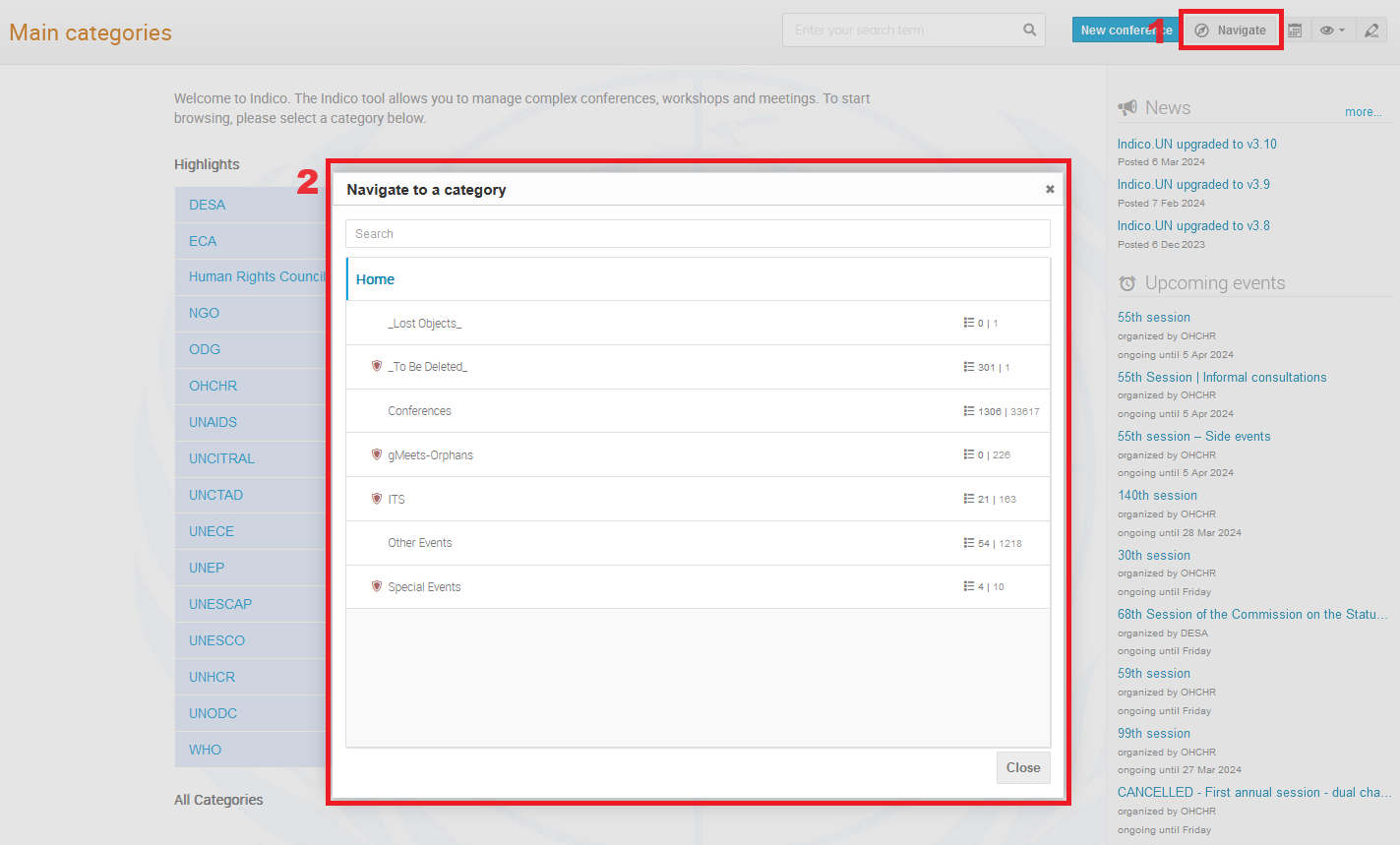Image resolution: width=1400 pixels, height=845 pixels.
Task: Open Indico.UN upgraded to v3.8 news
Action: pyautogui.click(x=1193, y=225)
